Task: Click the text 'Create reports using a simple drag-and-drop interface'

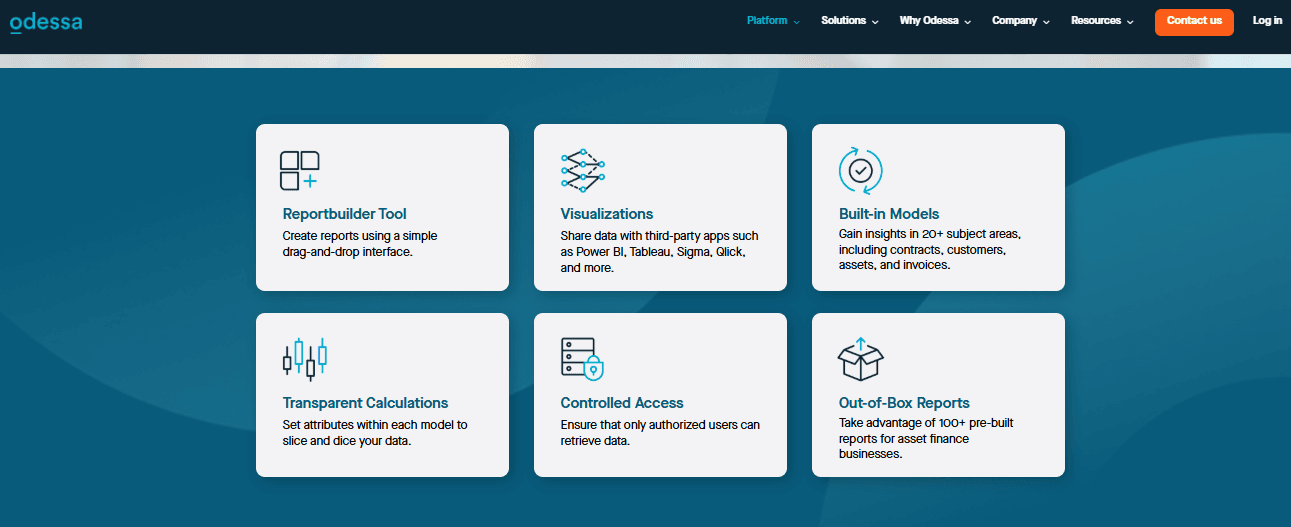Action: [360, 244]
